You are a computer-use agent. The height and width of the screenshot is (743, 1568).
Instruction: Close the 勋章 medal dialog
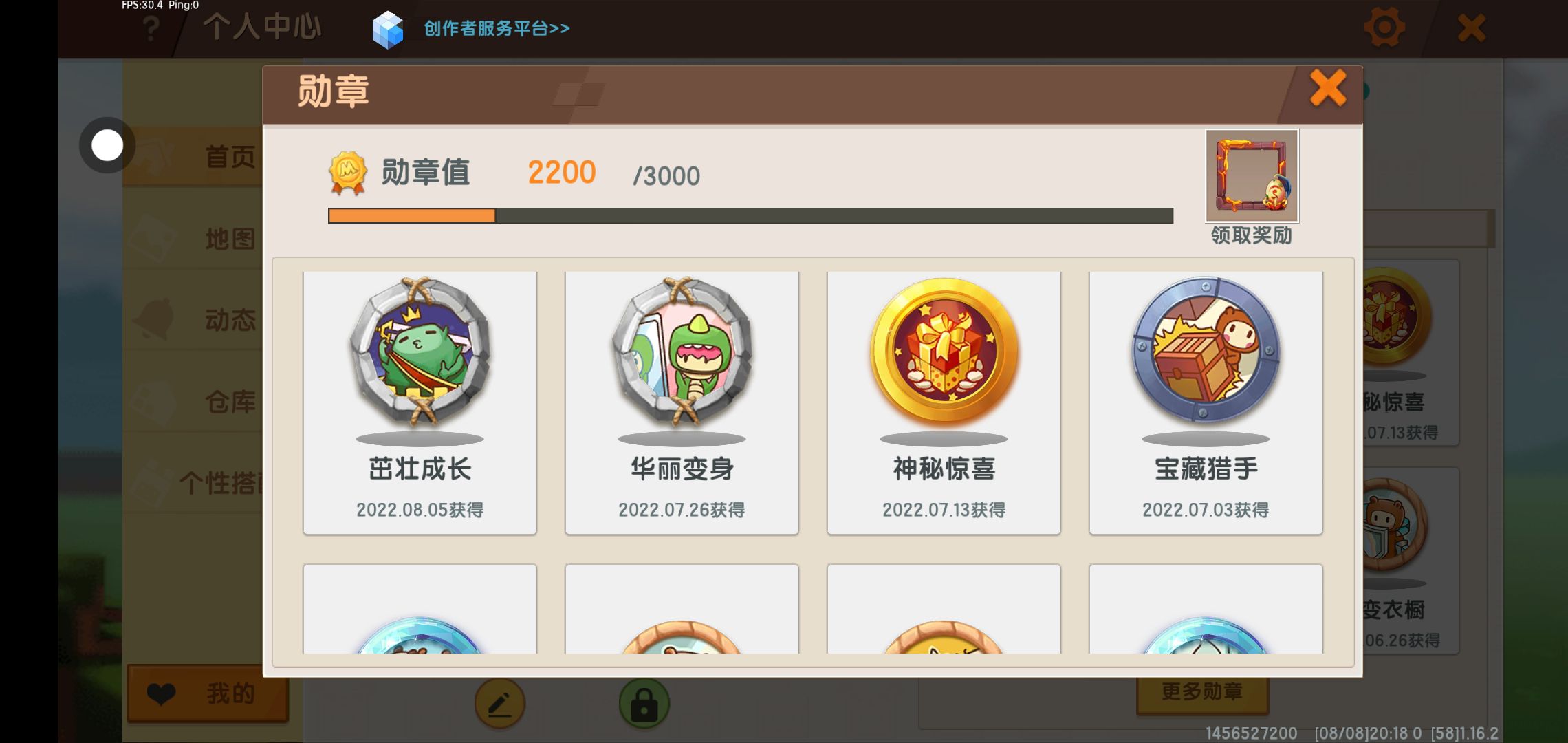click(1327, 88)
